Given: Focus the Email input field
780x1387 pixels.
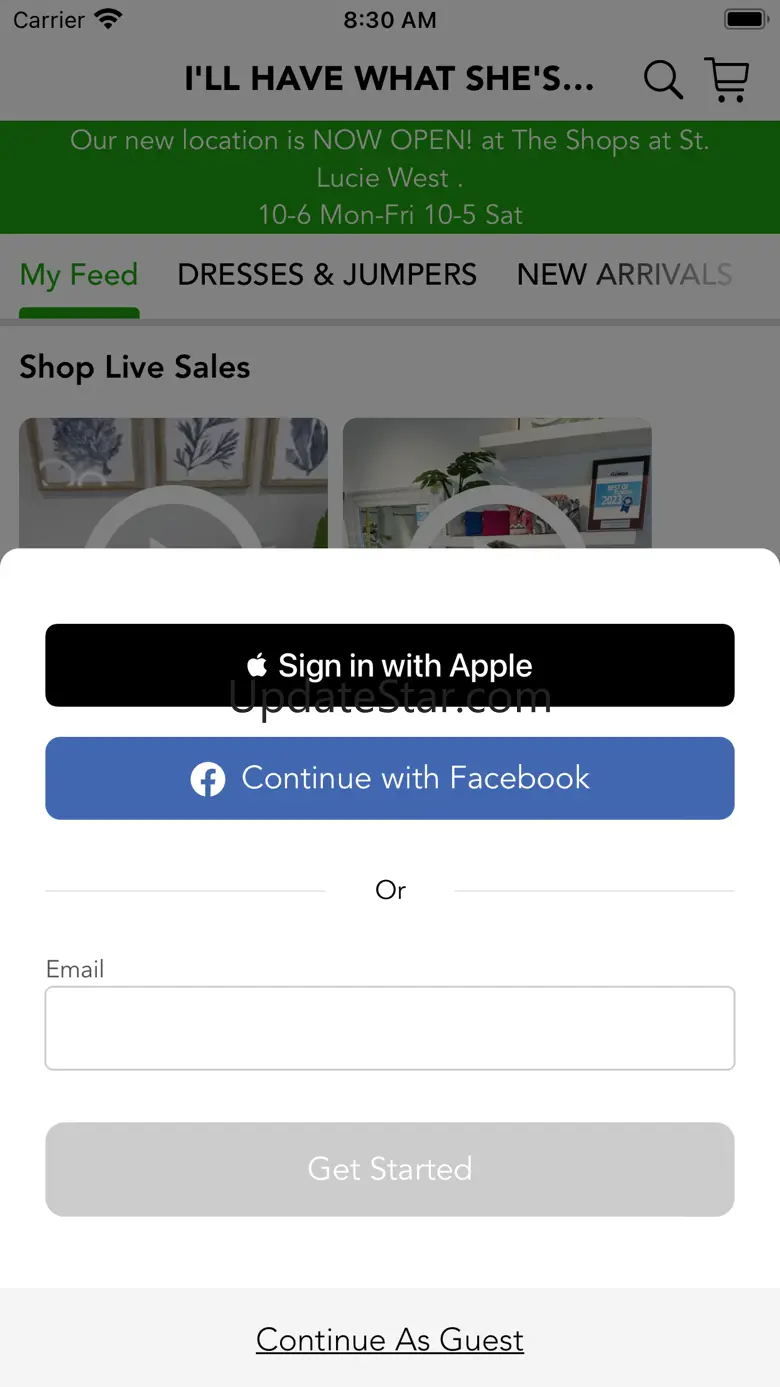Looking at the screenshot, I should tap(390, 1028).
